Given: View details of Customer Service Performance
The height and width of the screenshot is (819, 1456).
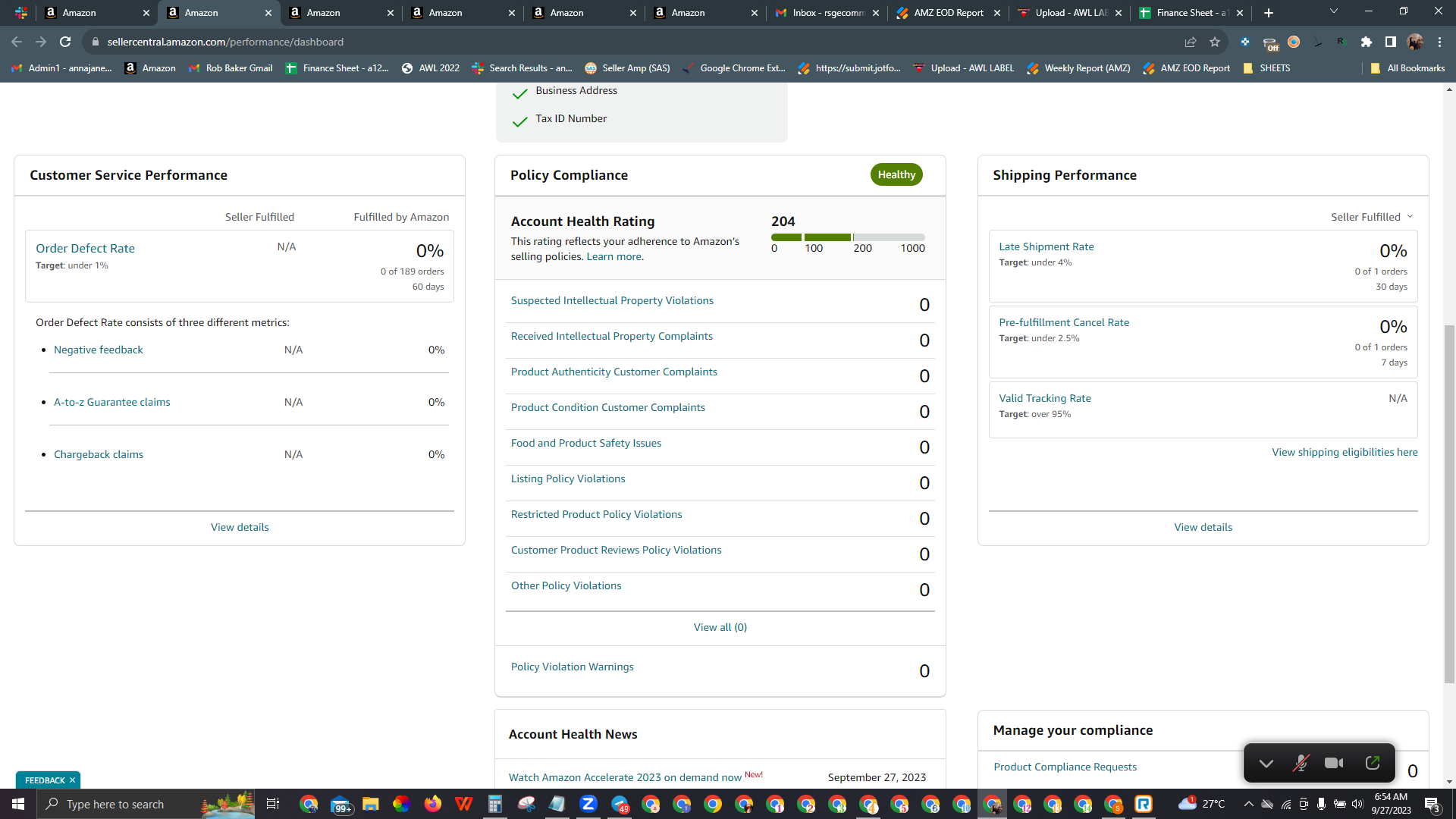Looking at the screenshot, I should tap(240, 527).
